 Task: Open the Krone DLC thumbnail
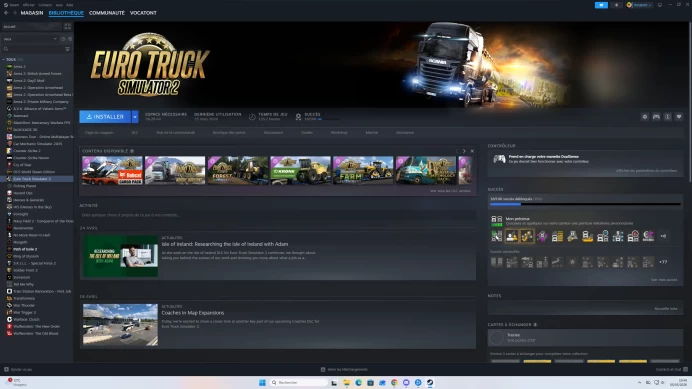click(301, 170)
